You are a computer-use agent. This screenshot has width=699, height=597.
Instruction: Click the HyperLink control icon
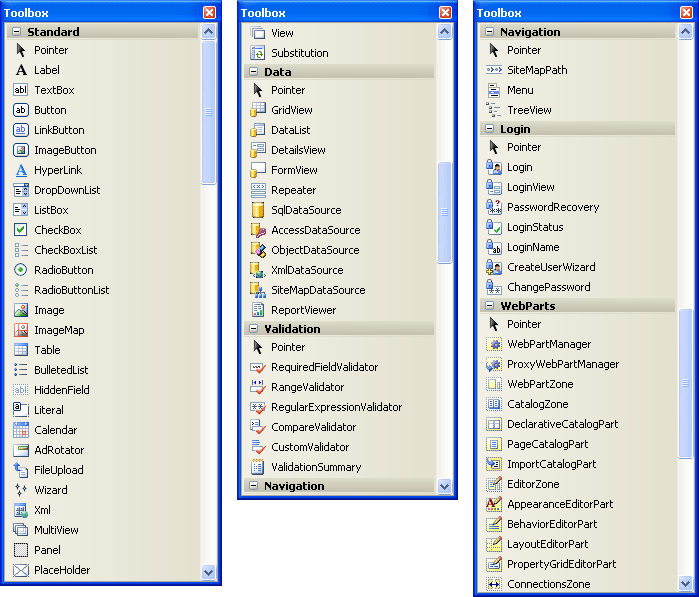21,170
